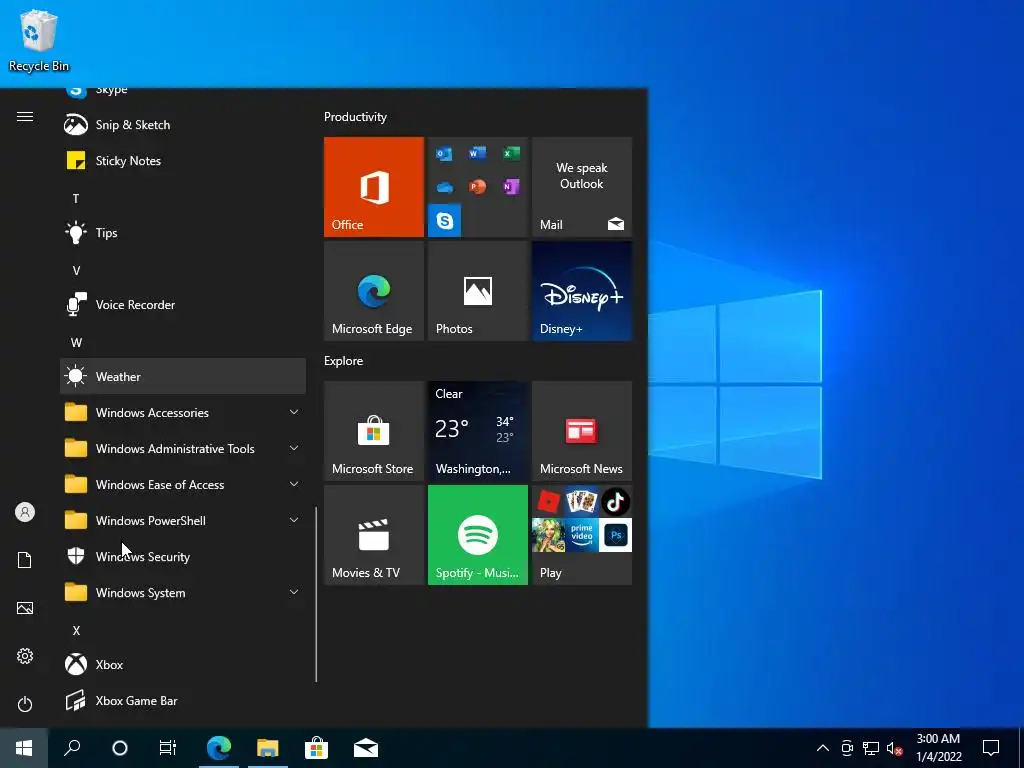Open the Excel icon in the Office folder tile
1024x768 pixels.
tap(511, 153)
